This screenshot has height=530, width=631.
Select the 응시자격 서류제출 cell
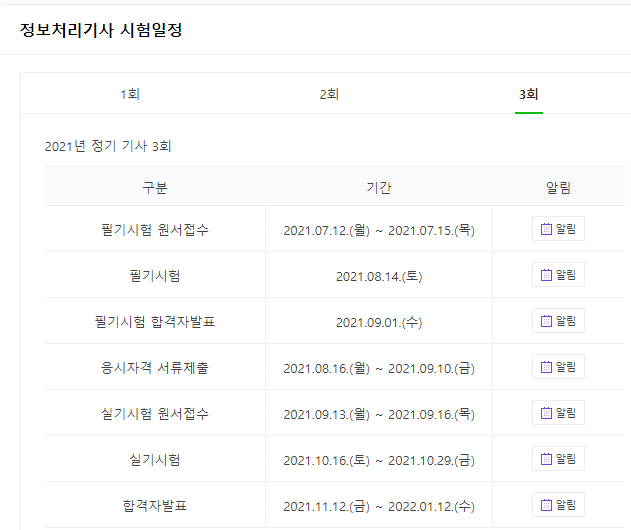point(155,367)
